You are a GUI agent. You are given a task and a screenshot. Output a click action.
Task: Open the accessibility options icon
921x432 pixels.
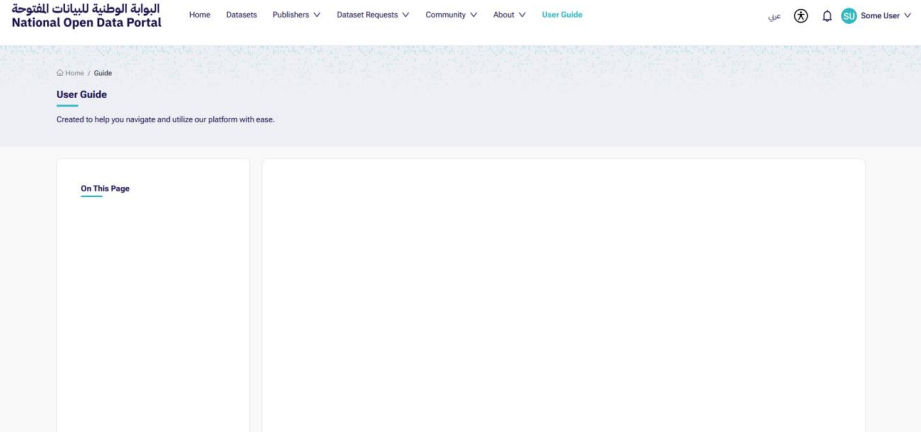coord(801,15)
